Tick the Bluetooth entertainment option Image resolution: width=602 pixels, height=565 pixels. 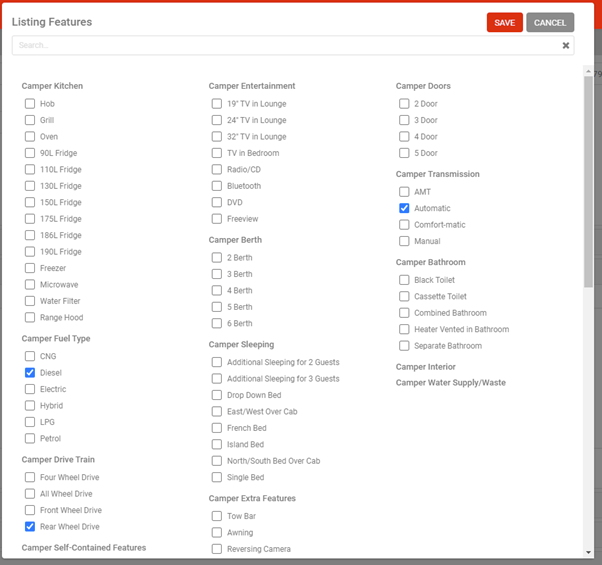coord(217,186)
